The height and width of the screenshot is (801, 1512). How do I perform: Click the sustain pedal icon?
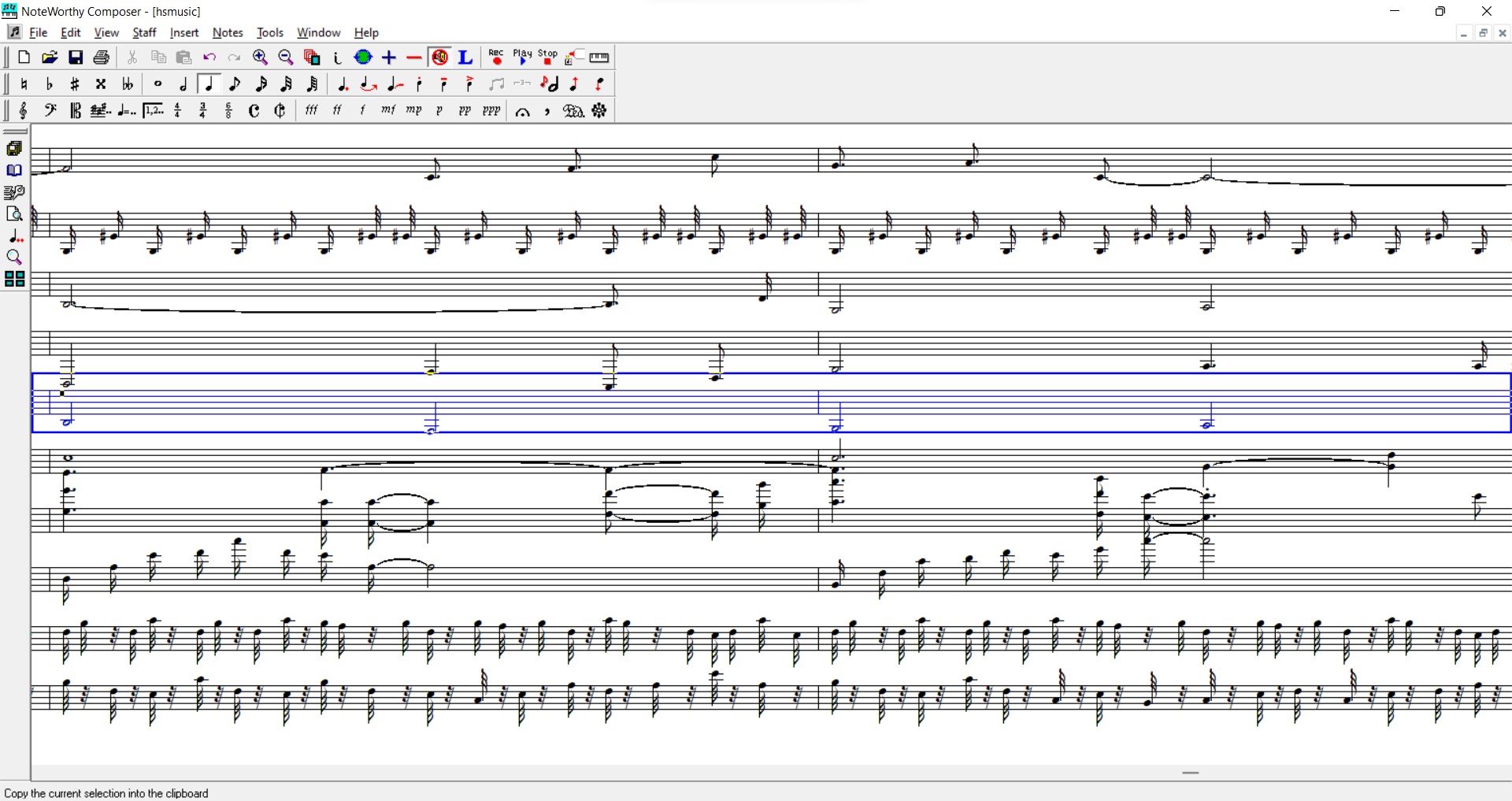573,111
